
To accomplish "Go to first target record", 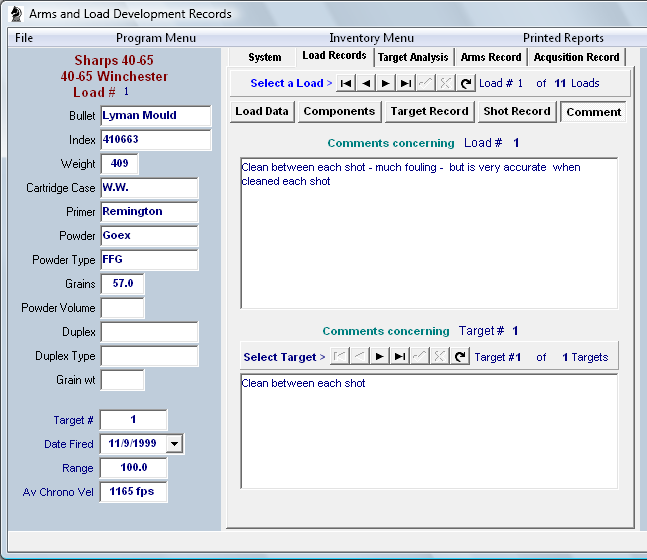I will (340, 356).
